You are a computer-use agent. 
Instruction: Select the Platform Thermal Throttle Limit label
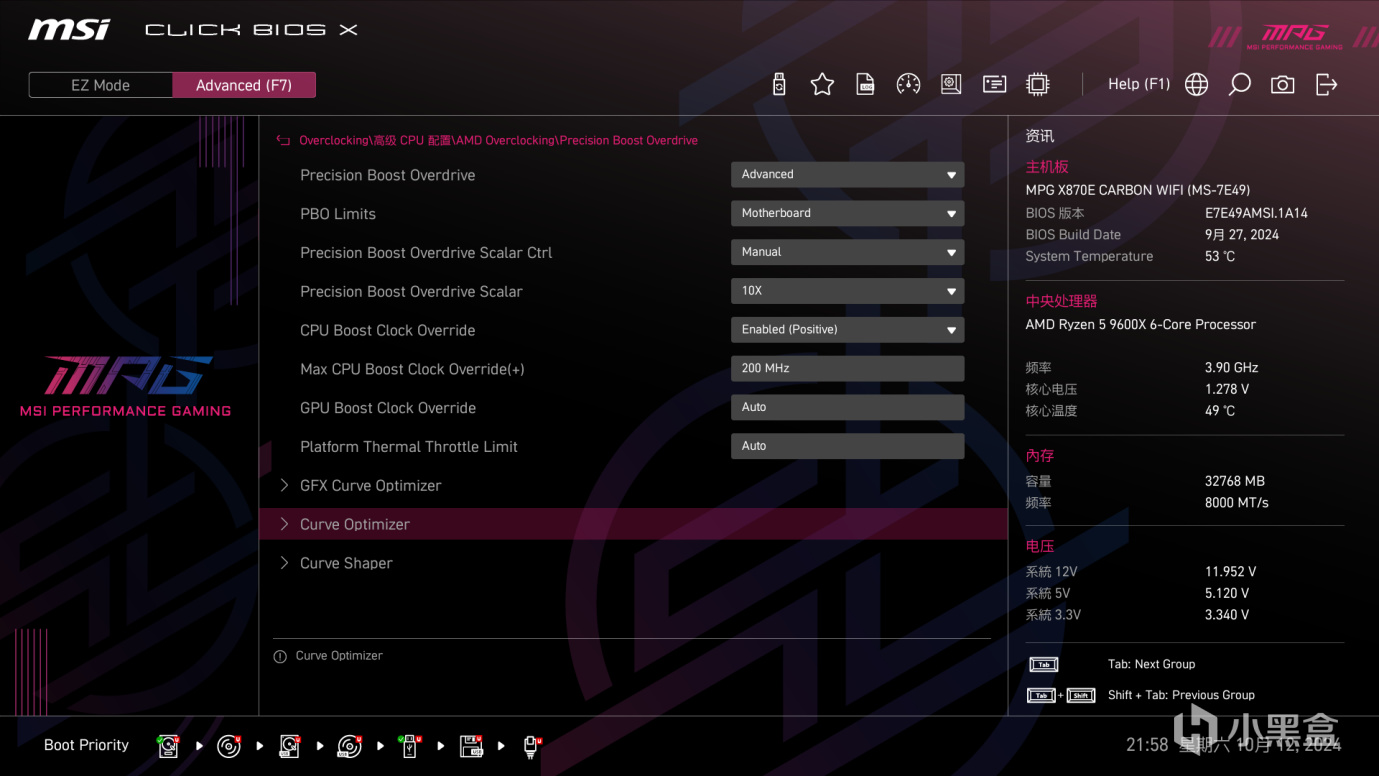(409, 447)
